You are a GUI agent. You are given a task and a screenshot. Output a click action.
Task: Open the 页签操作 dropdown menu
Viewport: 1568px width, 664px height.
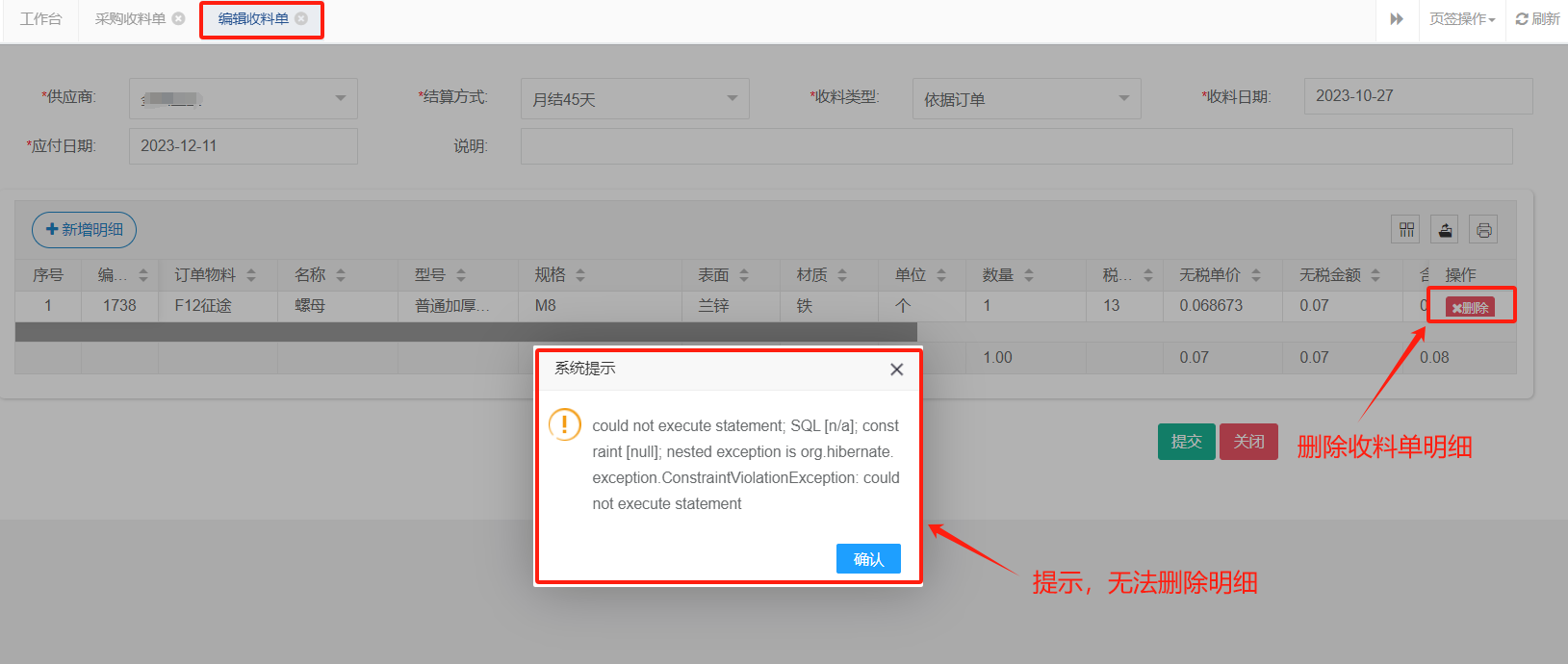coord(1461,19)
